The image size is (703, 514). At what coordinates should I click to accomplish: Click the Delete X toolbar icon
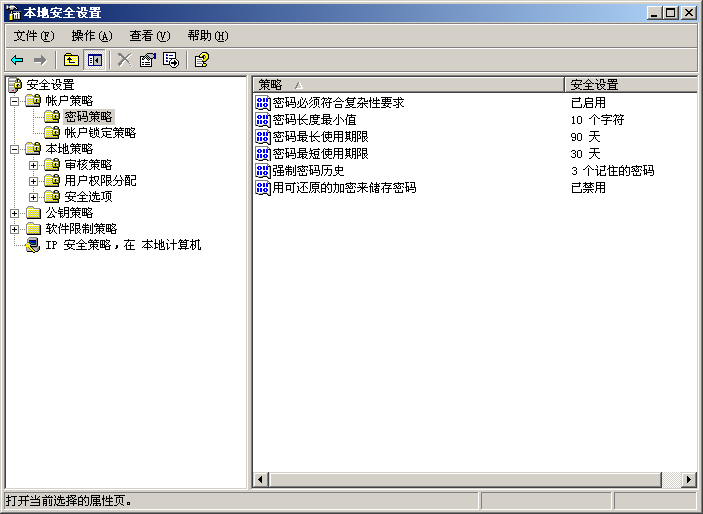[125, 60]
